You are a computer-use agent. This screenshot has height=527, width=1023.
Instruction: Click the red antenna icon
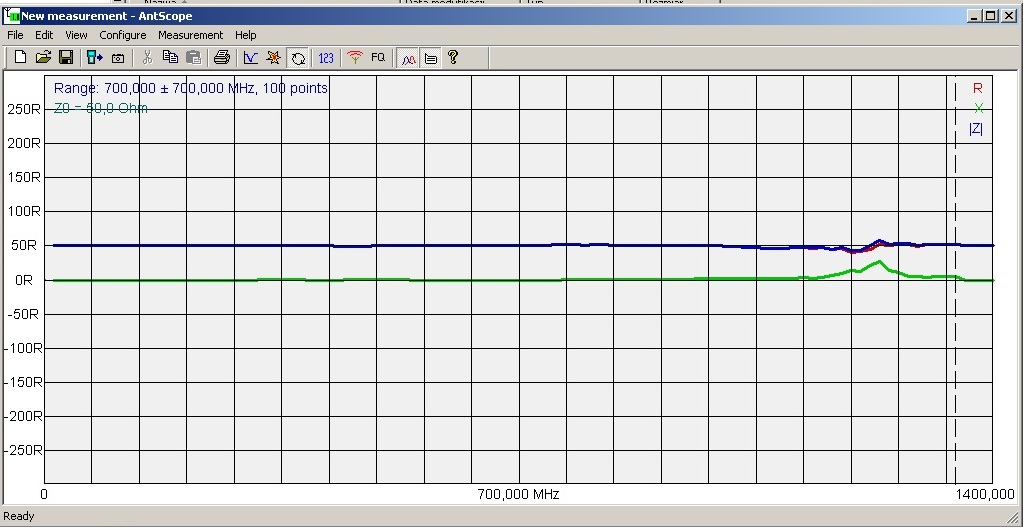(x=354, y=58)
